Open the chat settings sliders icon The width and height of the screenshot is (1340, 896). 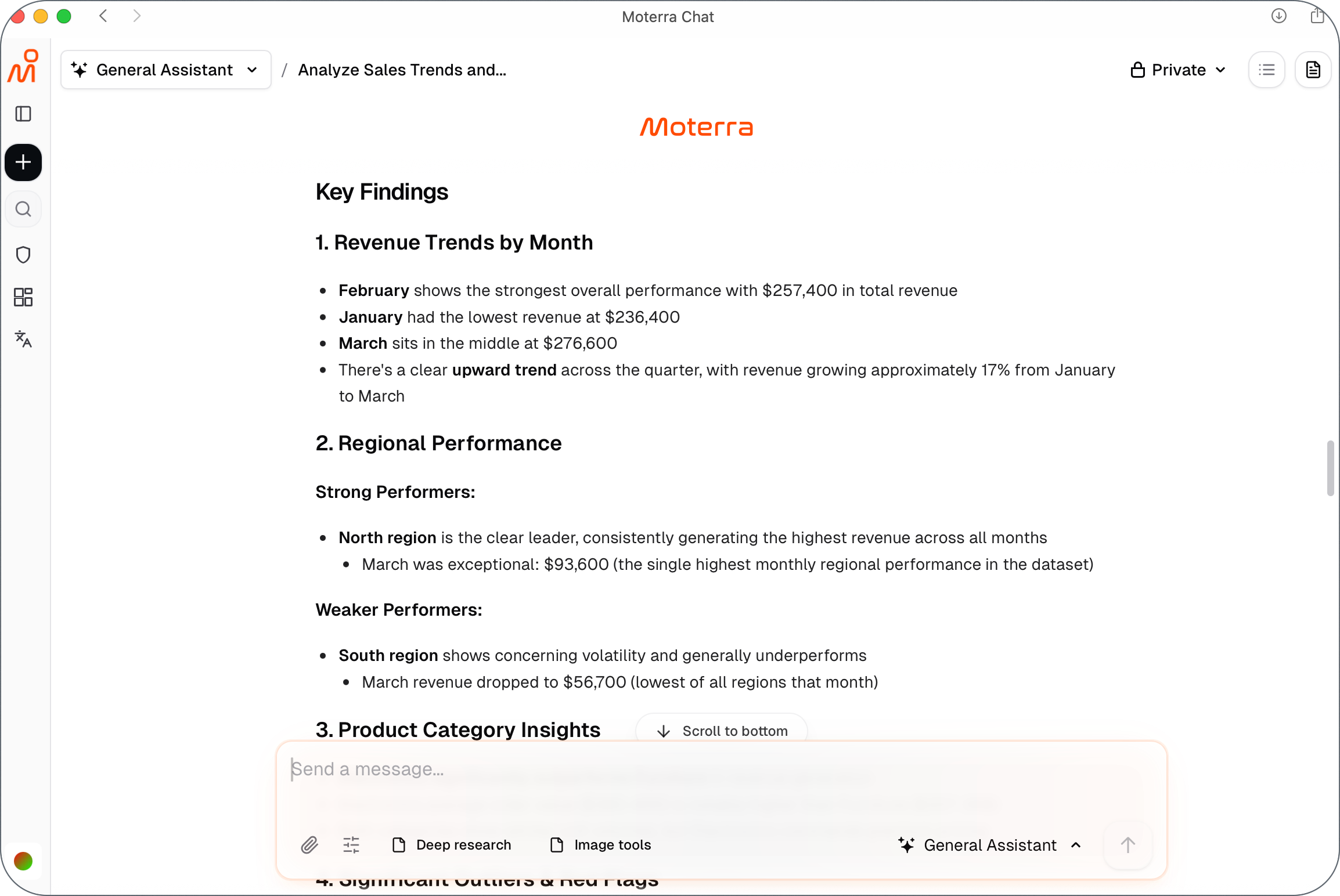[351, 845]
